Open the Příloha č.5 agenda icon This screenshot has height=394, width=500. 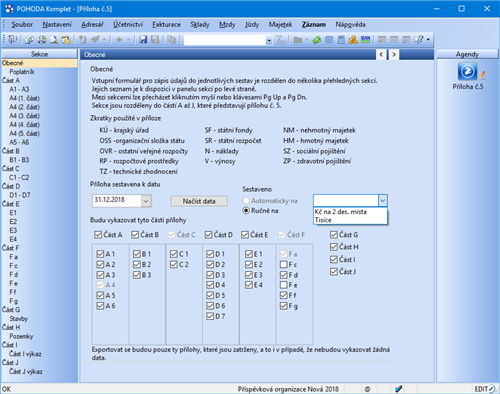point(467,71)
